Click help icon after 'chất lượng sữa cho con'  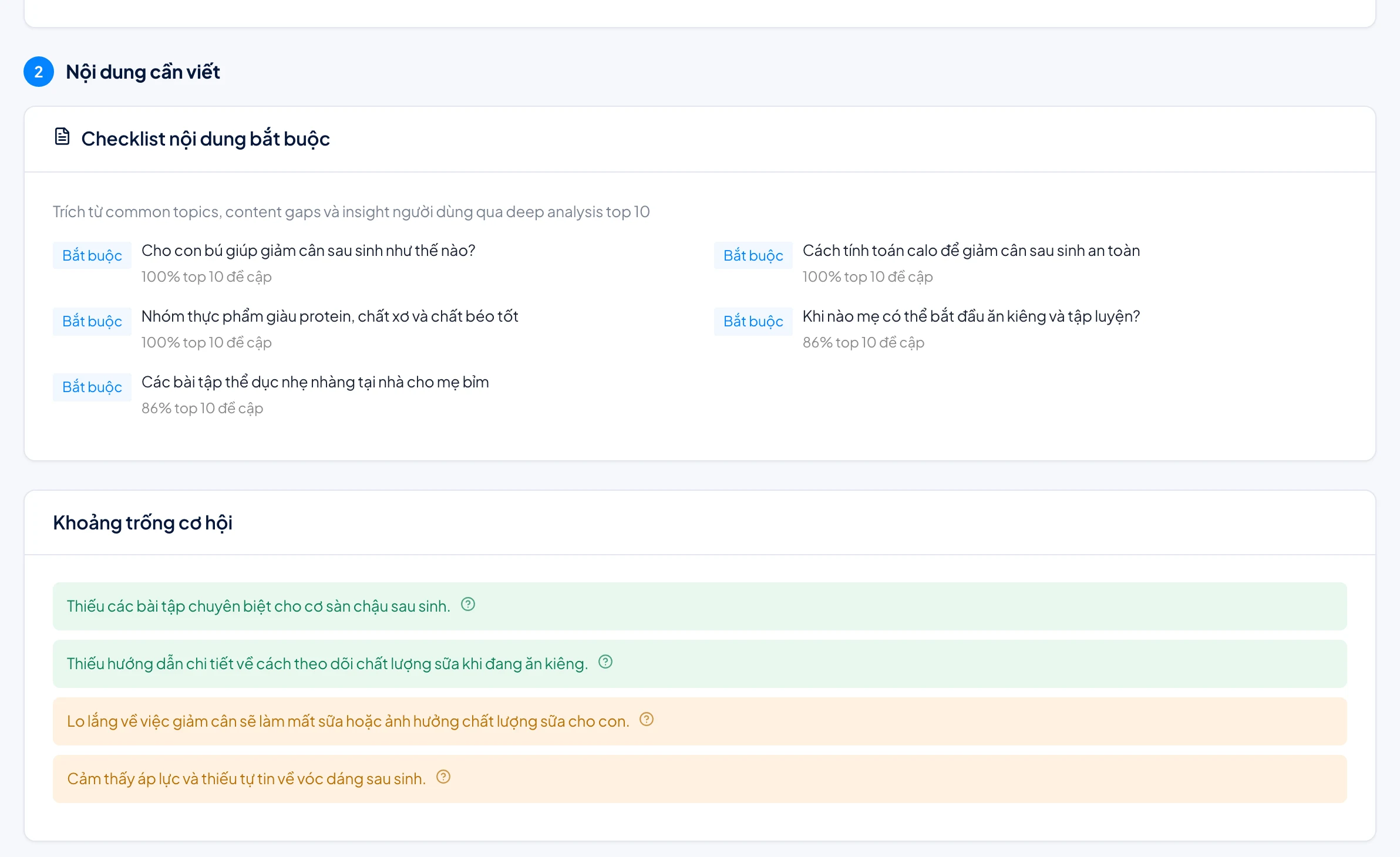coord(647,720)
